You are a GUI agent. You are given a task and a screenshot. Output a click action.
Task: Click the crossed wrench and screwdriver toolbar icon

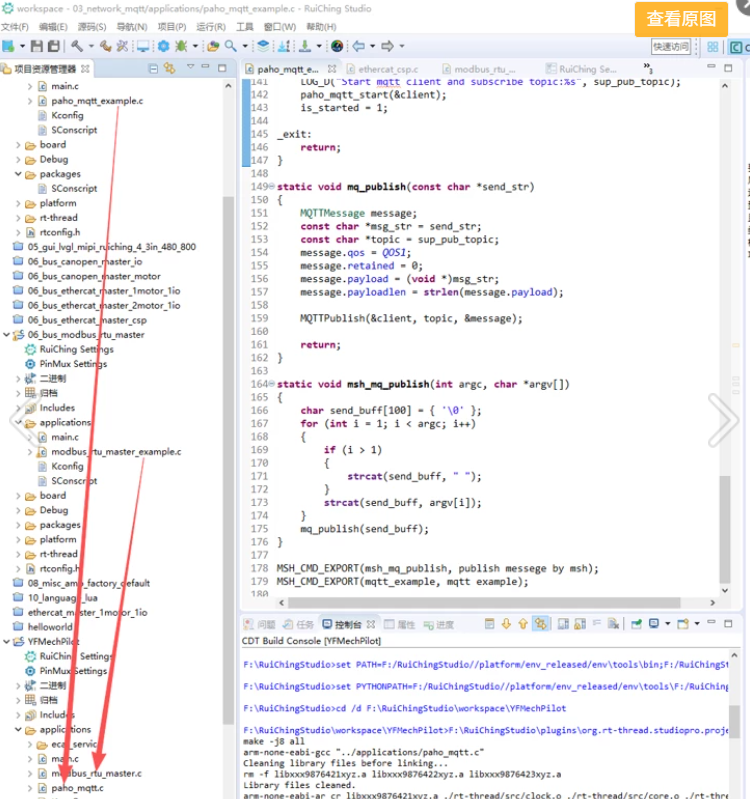(x=122, y=46)
